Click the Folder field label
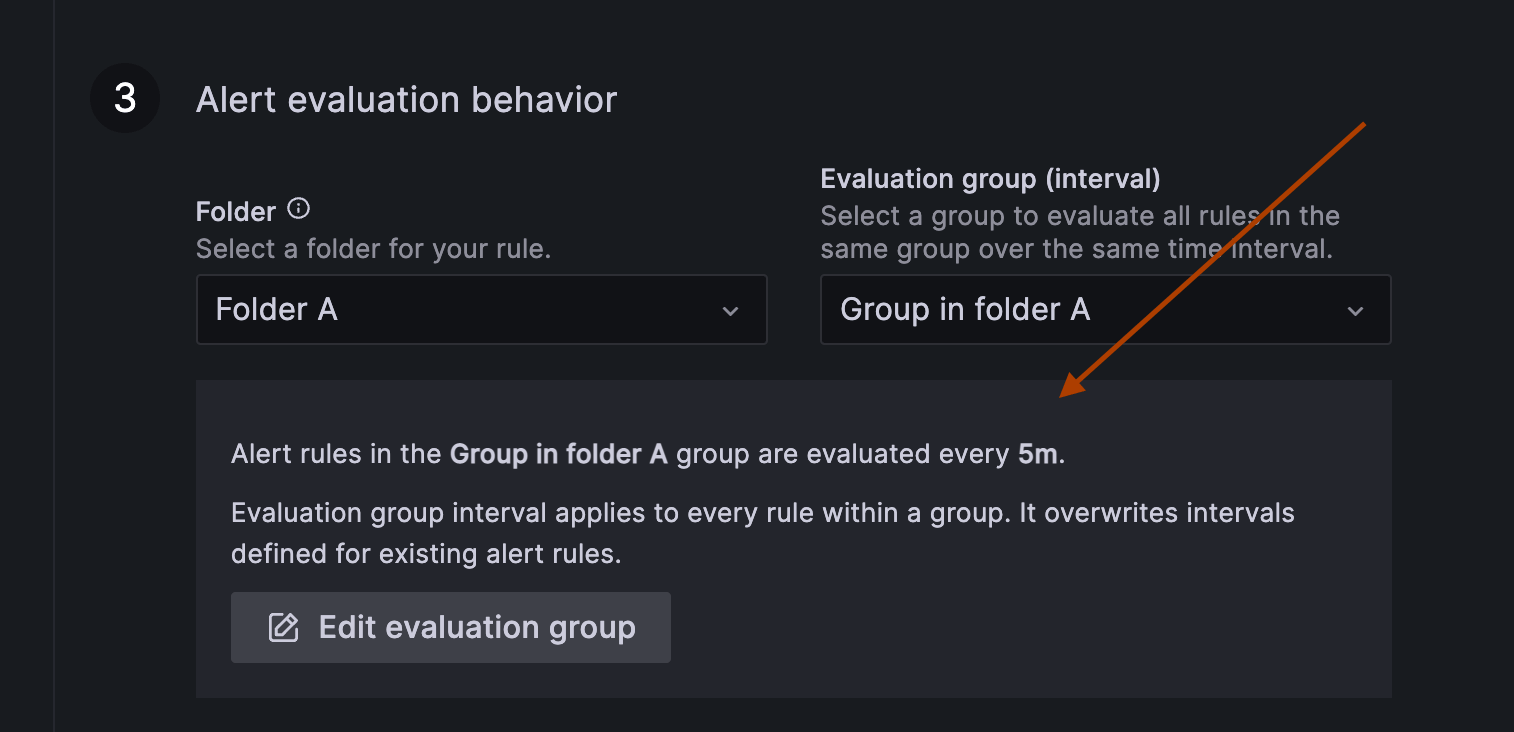Image resolution: width=1514 pixels, height=732 pixels. (236, 212)
